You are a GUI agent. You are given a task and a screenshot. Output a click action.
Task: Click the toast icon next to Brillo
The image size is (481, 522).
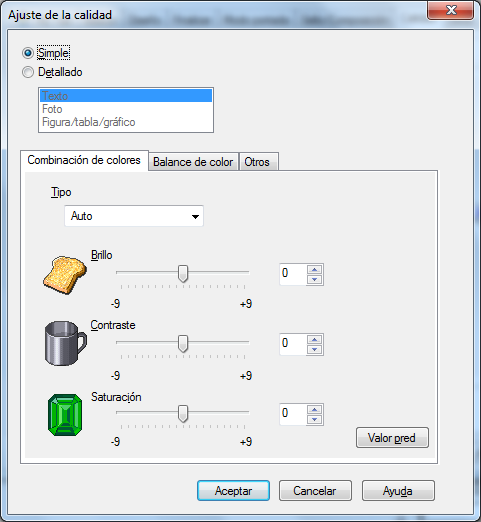(x=65, y=275)
